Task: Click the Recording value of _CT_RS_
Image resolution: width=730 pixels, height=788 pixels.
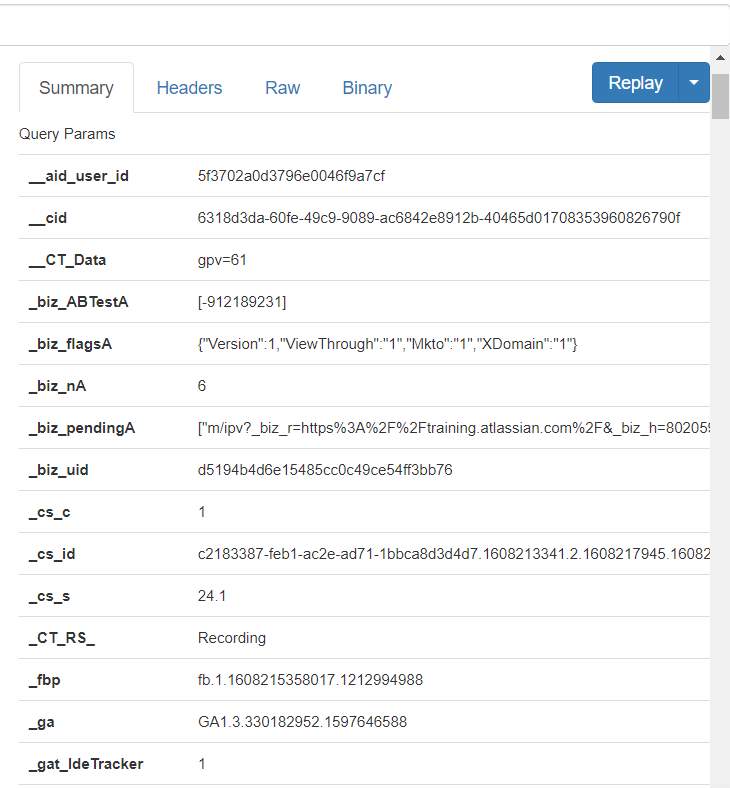Action: coord(232,638)
